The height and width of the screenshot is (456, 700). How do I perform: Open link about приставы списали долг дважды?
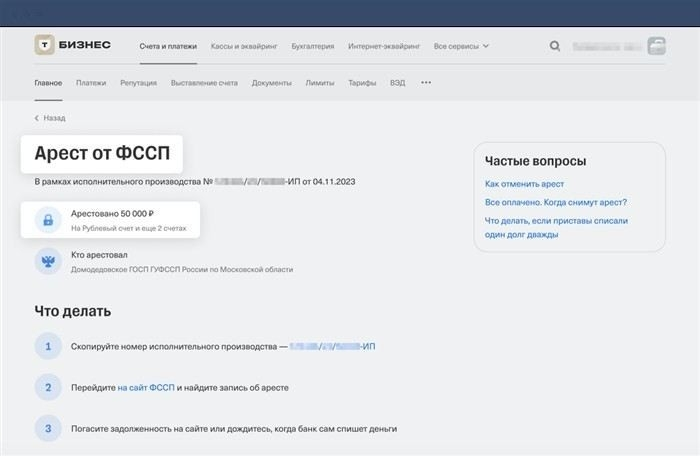[556, 227]
